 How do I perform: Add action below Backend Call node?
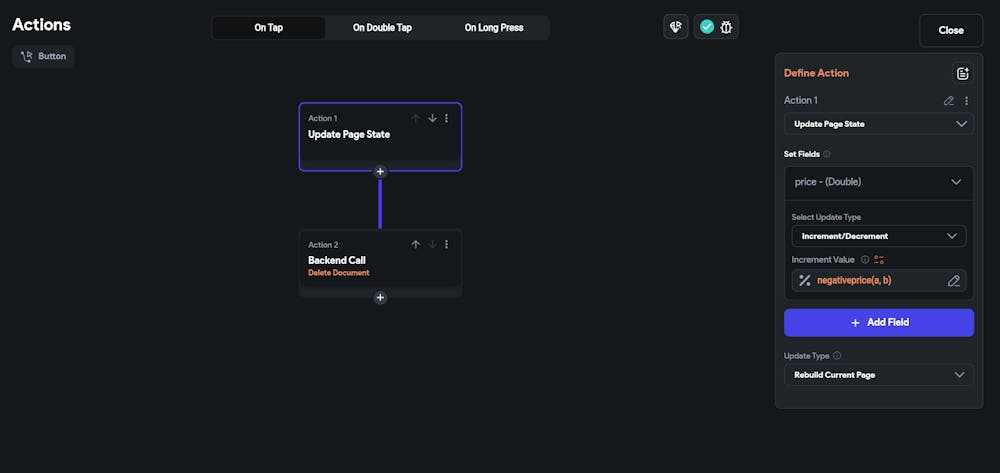pos(380,298)
